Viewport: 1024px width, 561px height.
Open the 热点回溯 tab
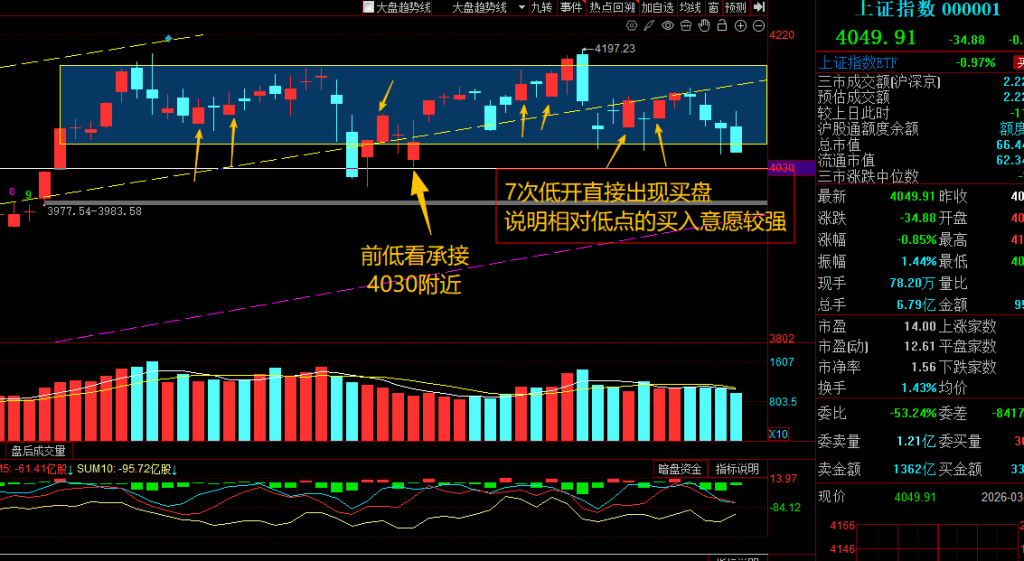[612, 7]
